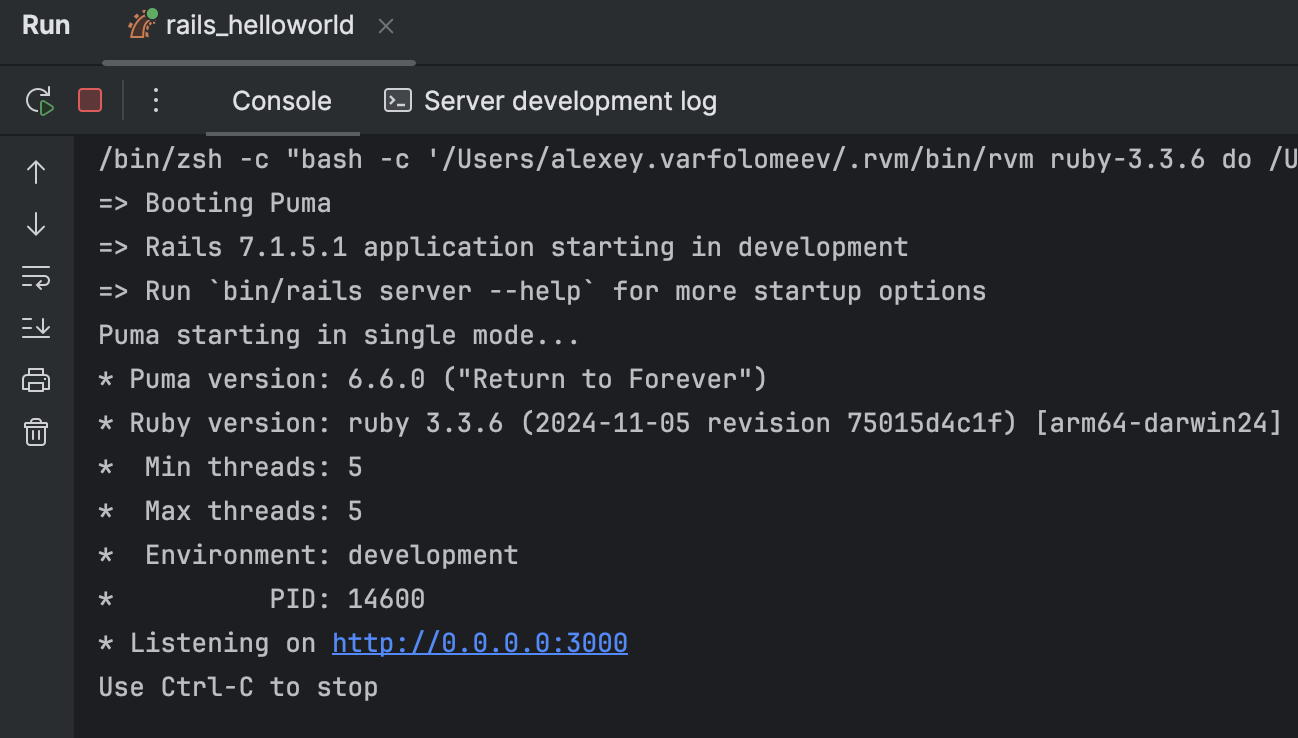The width and height of the screenshot is (1298, 738).
Task: Jump to next message with down arrow
Action: tap(36, 224)
